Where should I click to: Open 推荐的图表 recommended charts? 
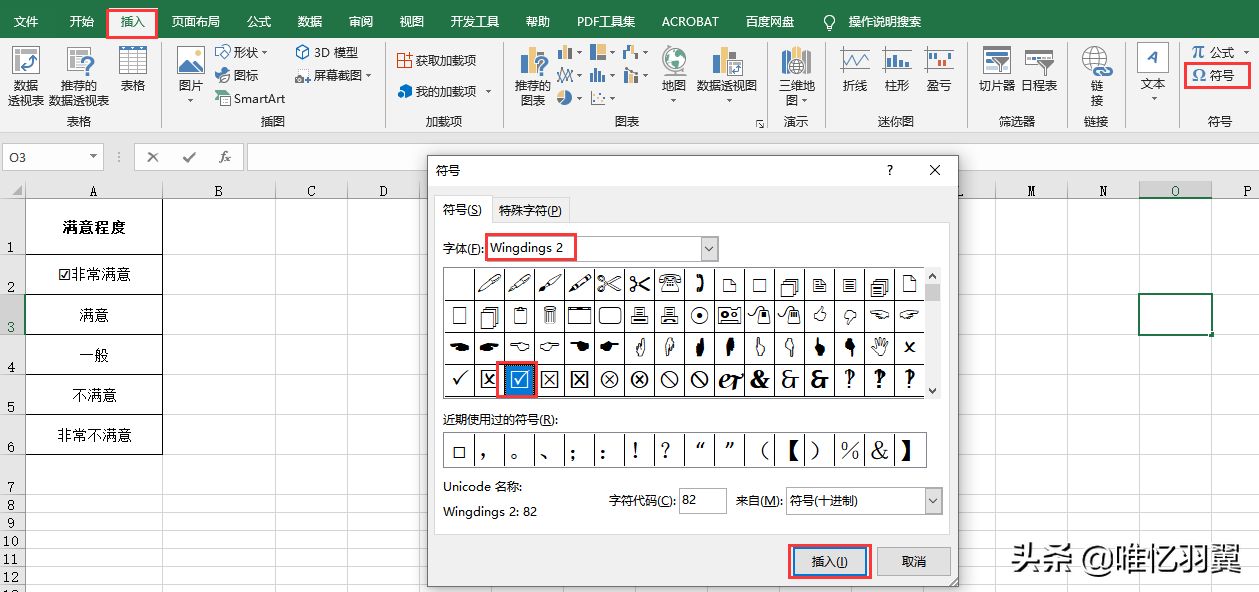click(533, 76)
